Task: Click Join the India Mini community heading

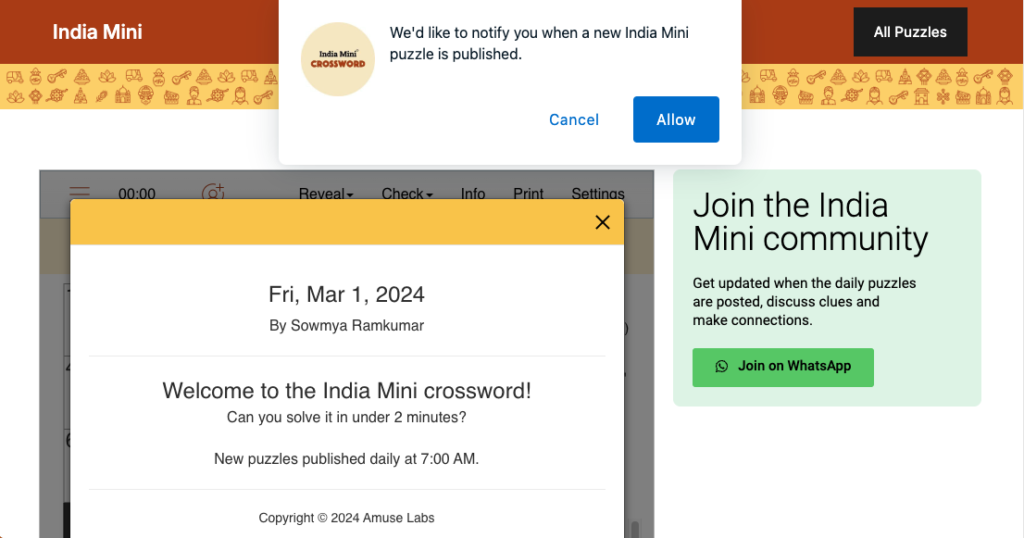Action: click(x=810, y=222)
